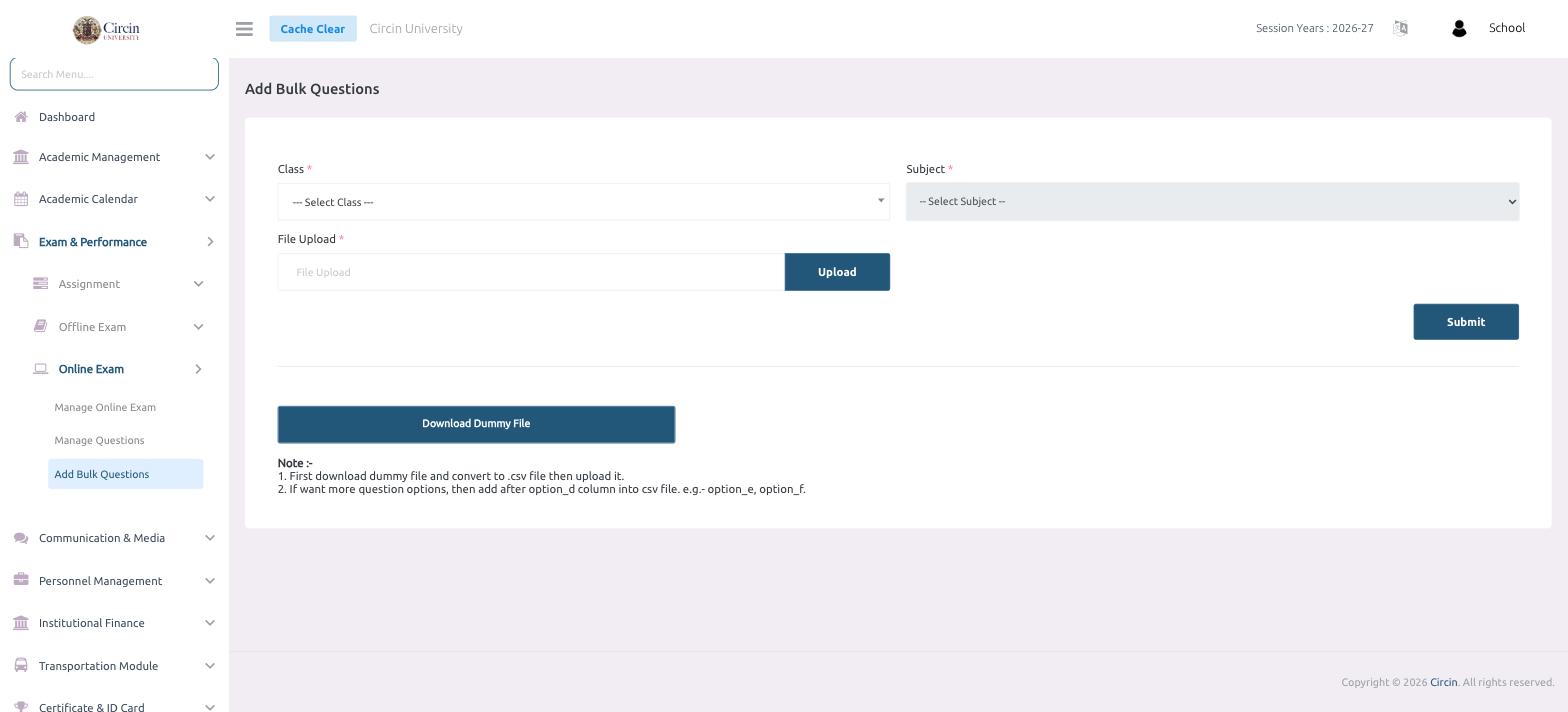1568x712 pixels.
Task: Click the Academic Calendar icon
Action: [x=21, y=199]
